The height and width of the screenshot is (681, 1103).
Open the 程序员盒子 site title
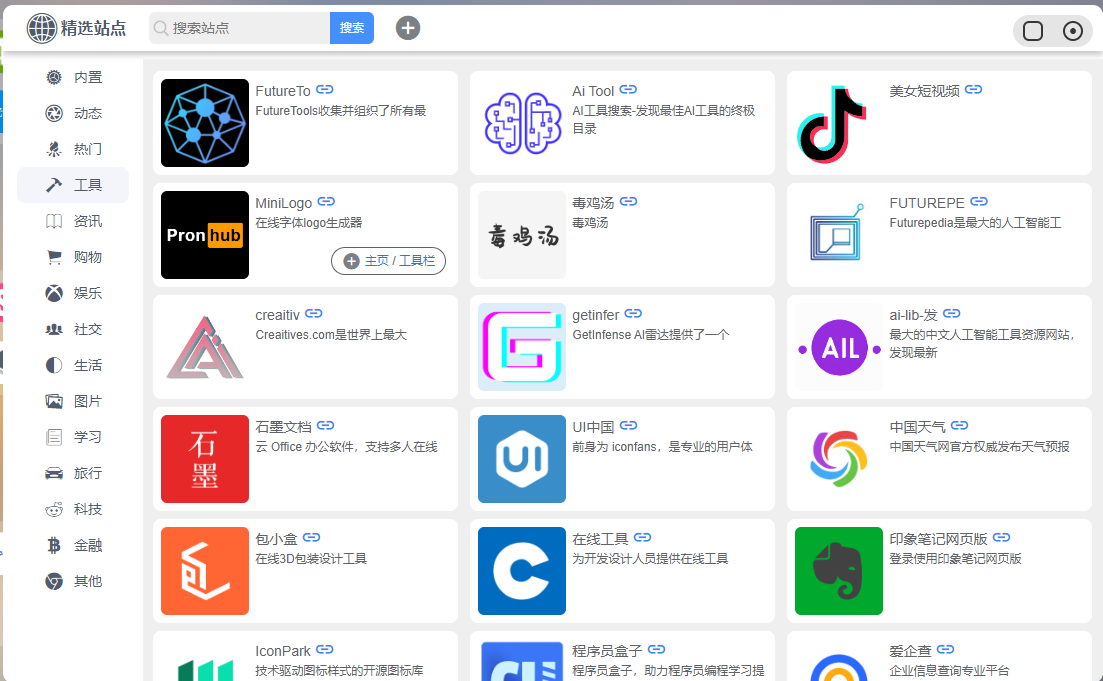tap(607, 651)
